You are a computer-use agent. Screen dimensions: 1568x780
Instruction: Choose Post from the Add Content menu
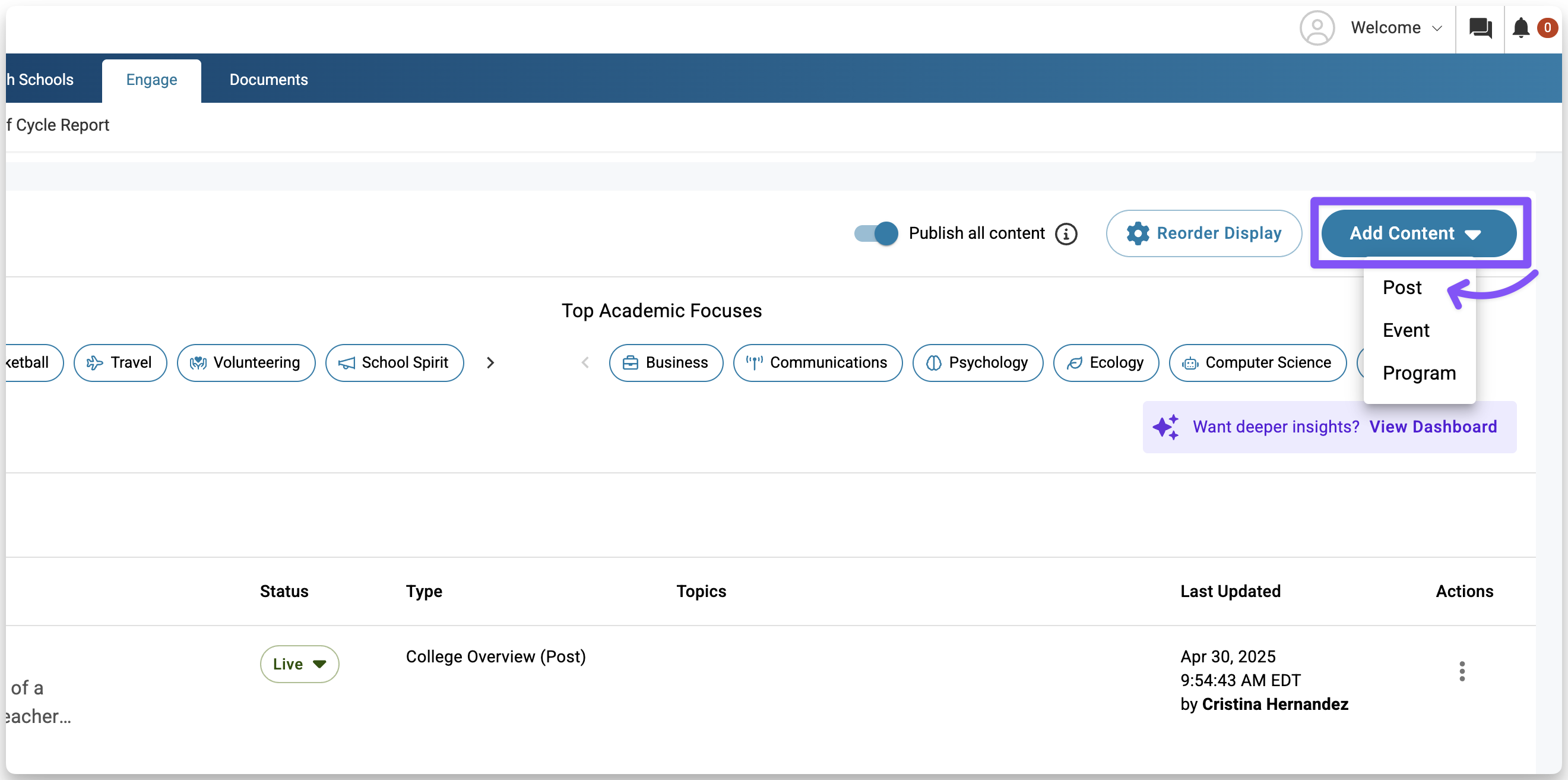coord(1402,288)
